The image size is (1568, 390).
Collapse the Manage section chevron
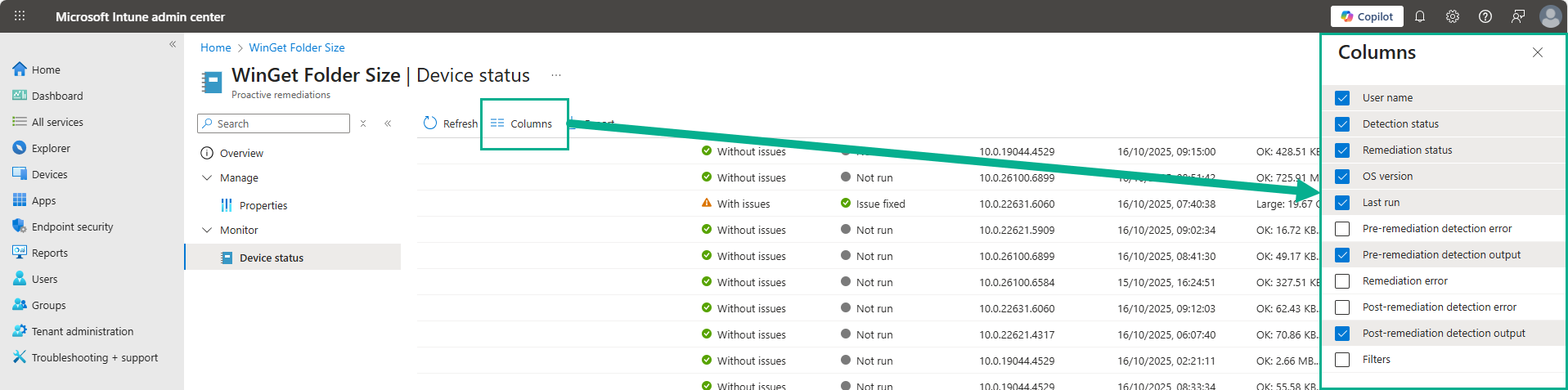coord(207,177)
